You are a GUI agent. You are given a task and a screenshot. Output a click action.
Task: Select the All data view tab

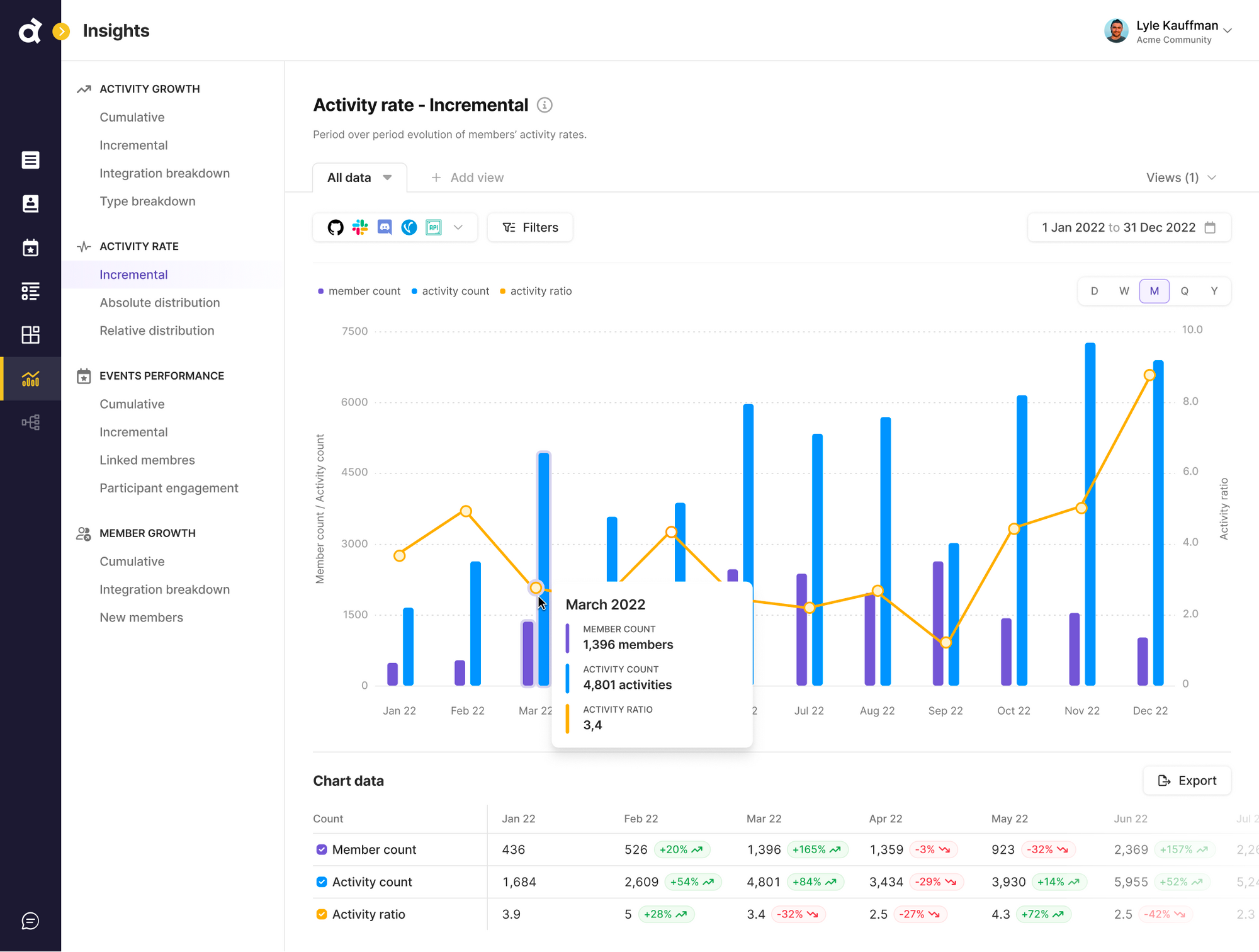coord(359,178)
